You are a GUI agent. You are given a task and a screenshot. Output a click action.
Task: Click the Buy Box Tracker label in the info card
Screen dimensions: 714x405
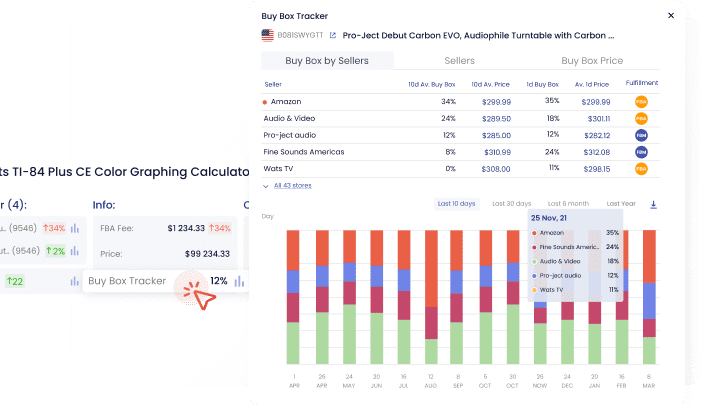point(127,281)
